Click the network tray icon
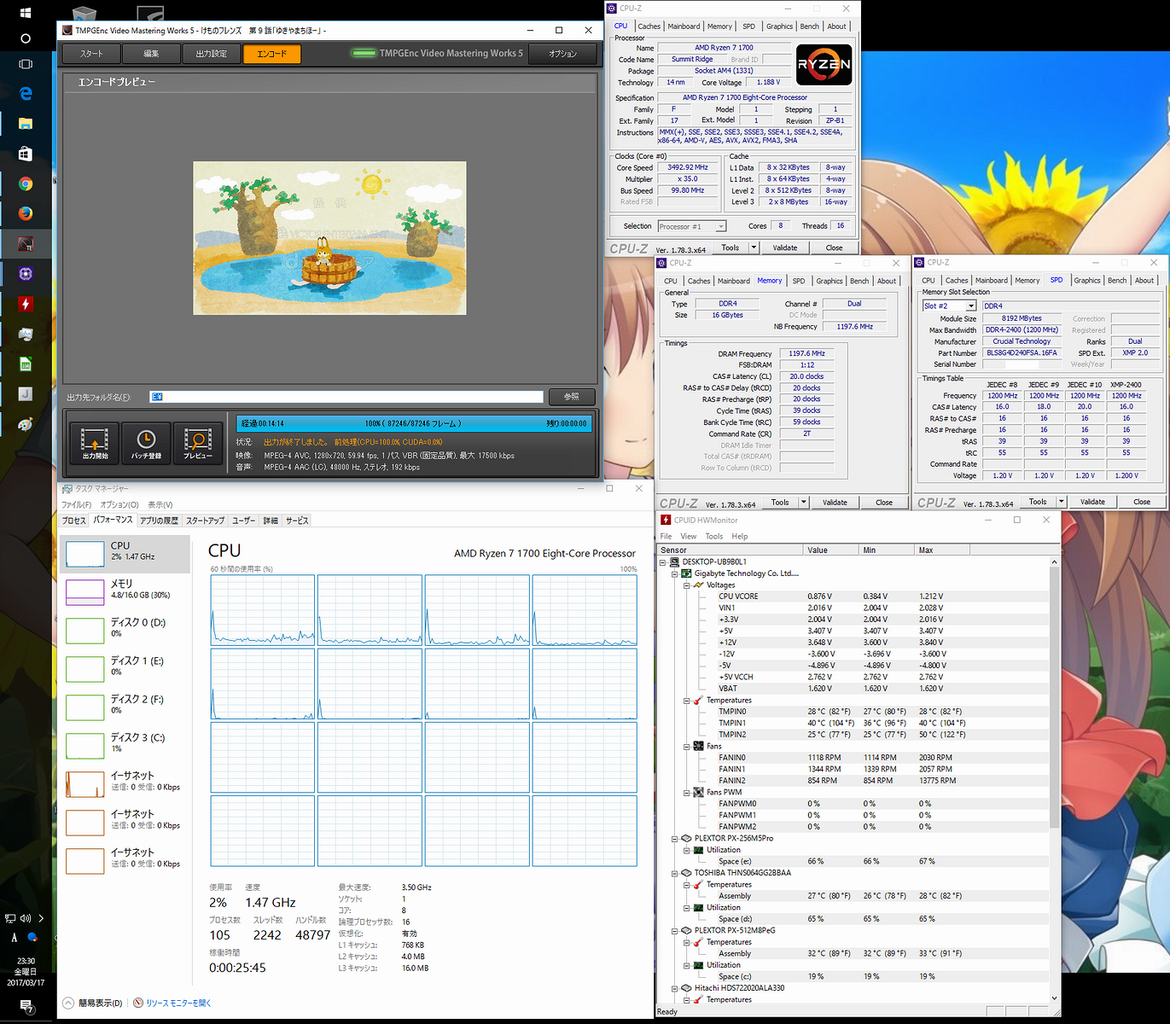 click(x=10, y=918)
